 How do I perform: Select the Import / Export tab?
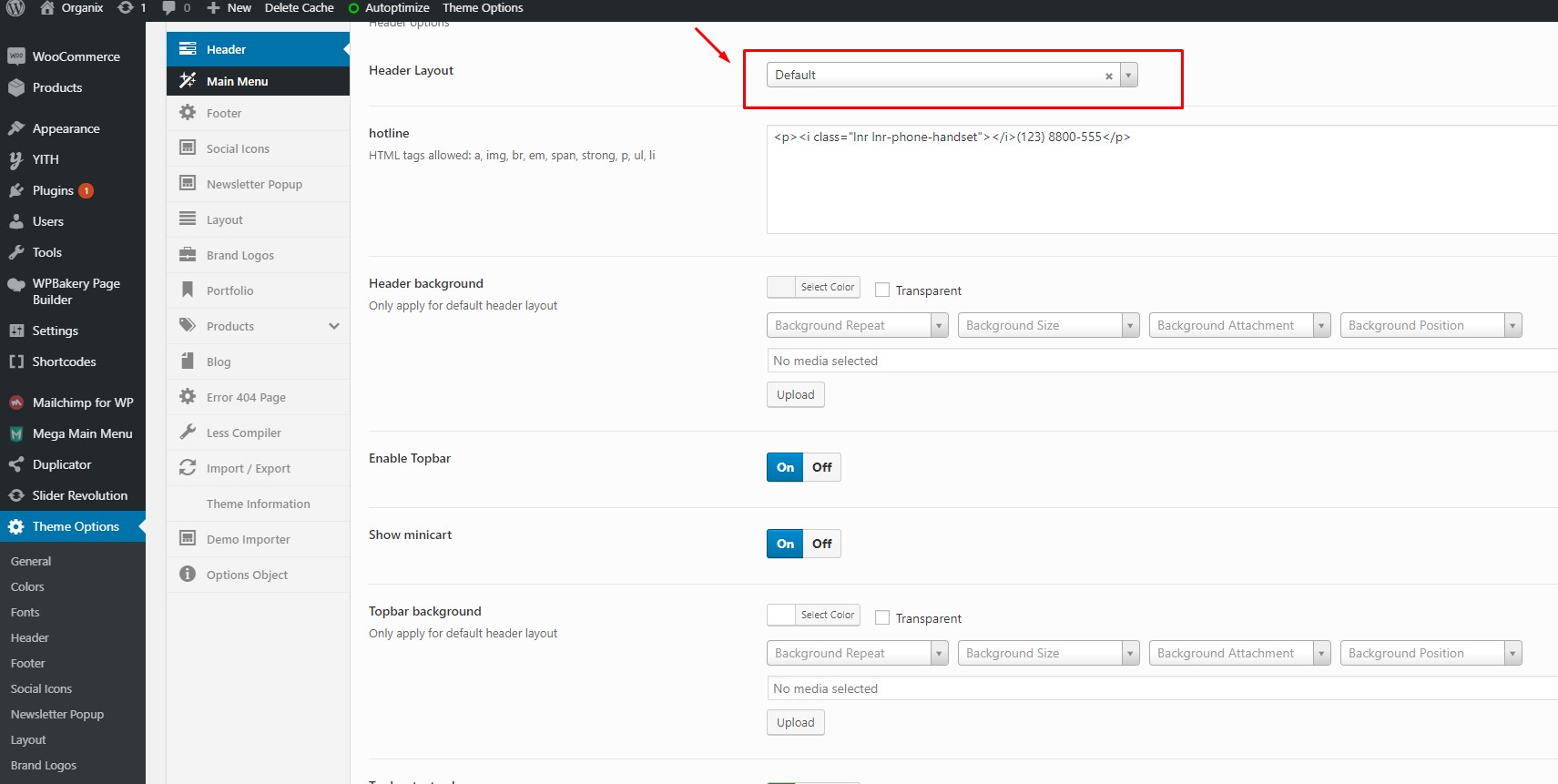coord(248,468)
